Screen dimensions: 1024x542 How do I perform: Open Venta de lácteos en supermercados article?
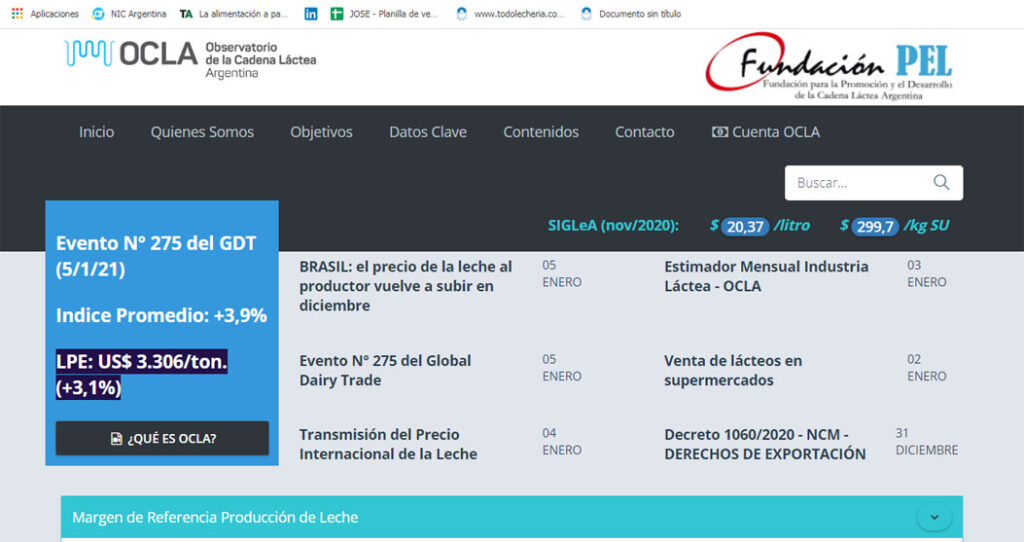coord(732,370)
